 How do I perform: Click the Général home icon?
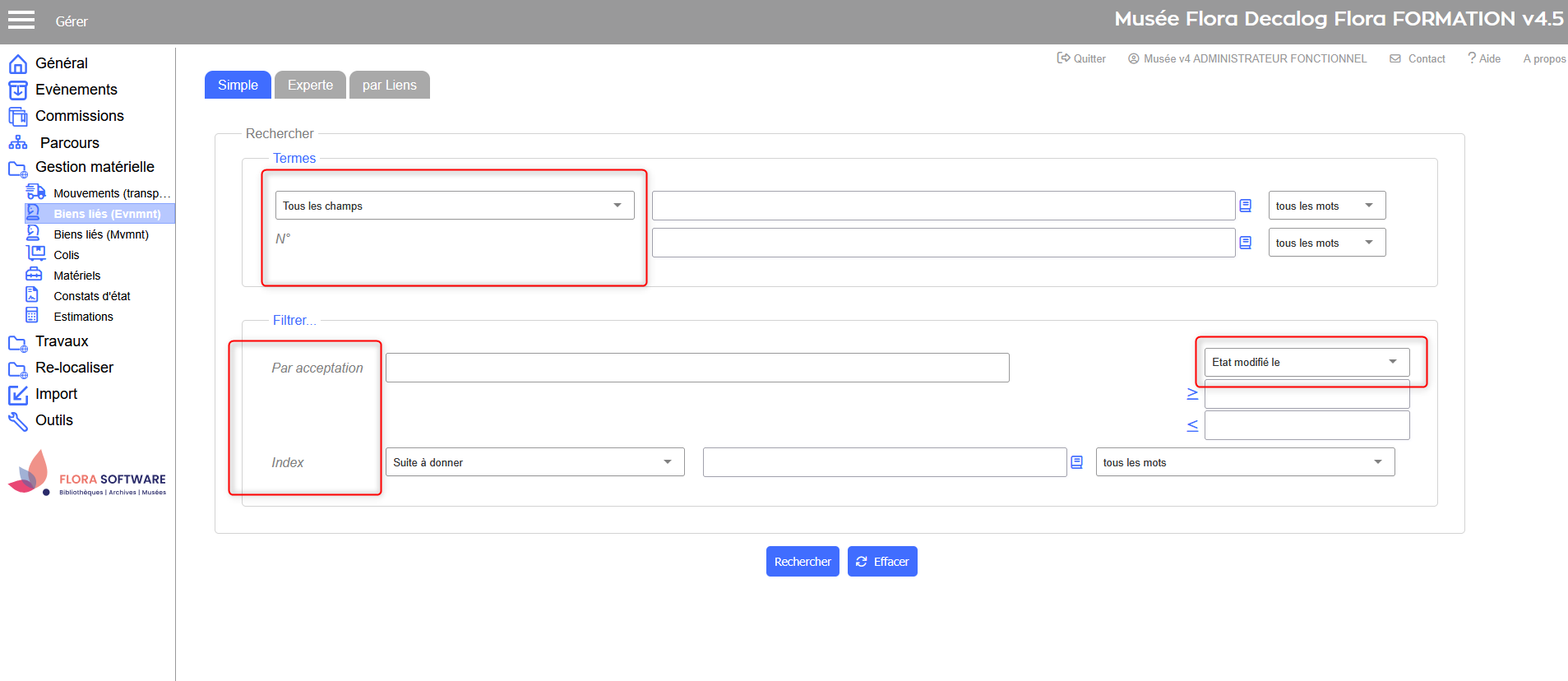[x=17, y=63]
